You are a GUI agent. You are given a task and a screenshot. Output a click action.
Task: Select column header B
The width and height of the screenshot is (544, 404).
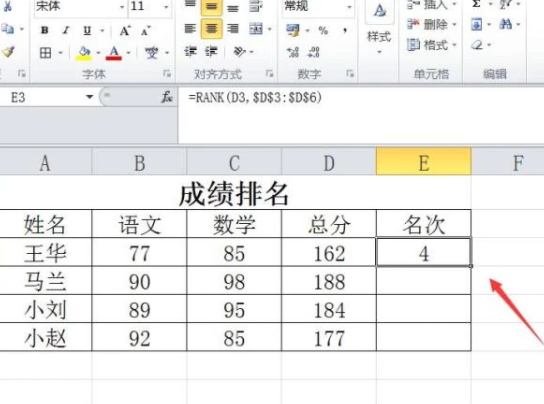(x=139, y=162)
